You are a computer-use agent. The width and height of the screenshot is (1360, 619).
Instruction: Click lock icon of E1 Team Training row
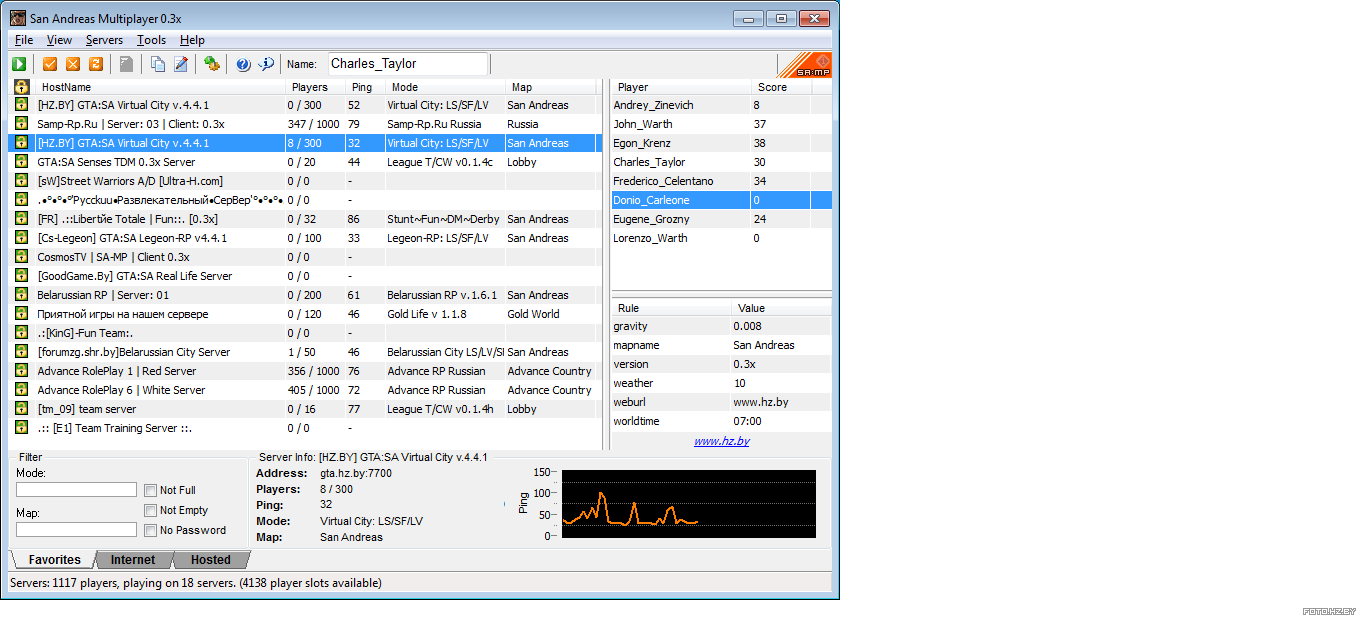(21, 428)
